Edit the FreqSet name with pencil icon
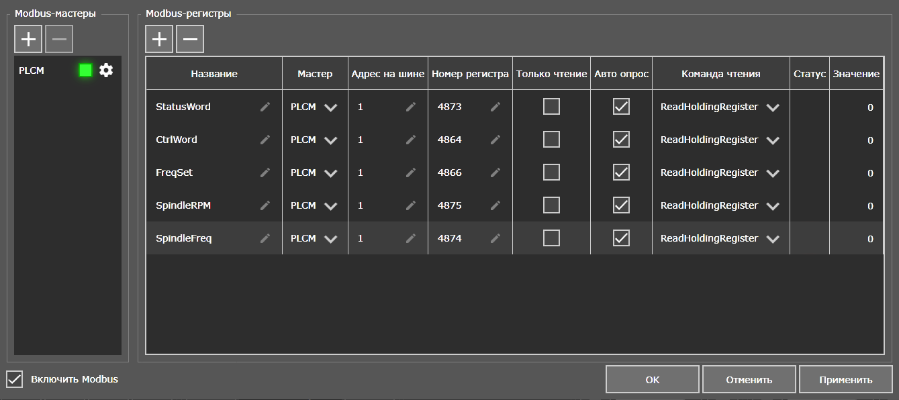899x400 pixels. click(265, 173)
